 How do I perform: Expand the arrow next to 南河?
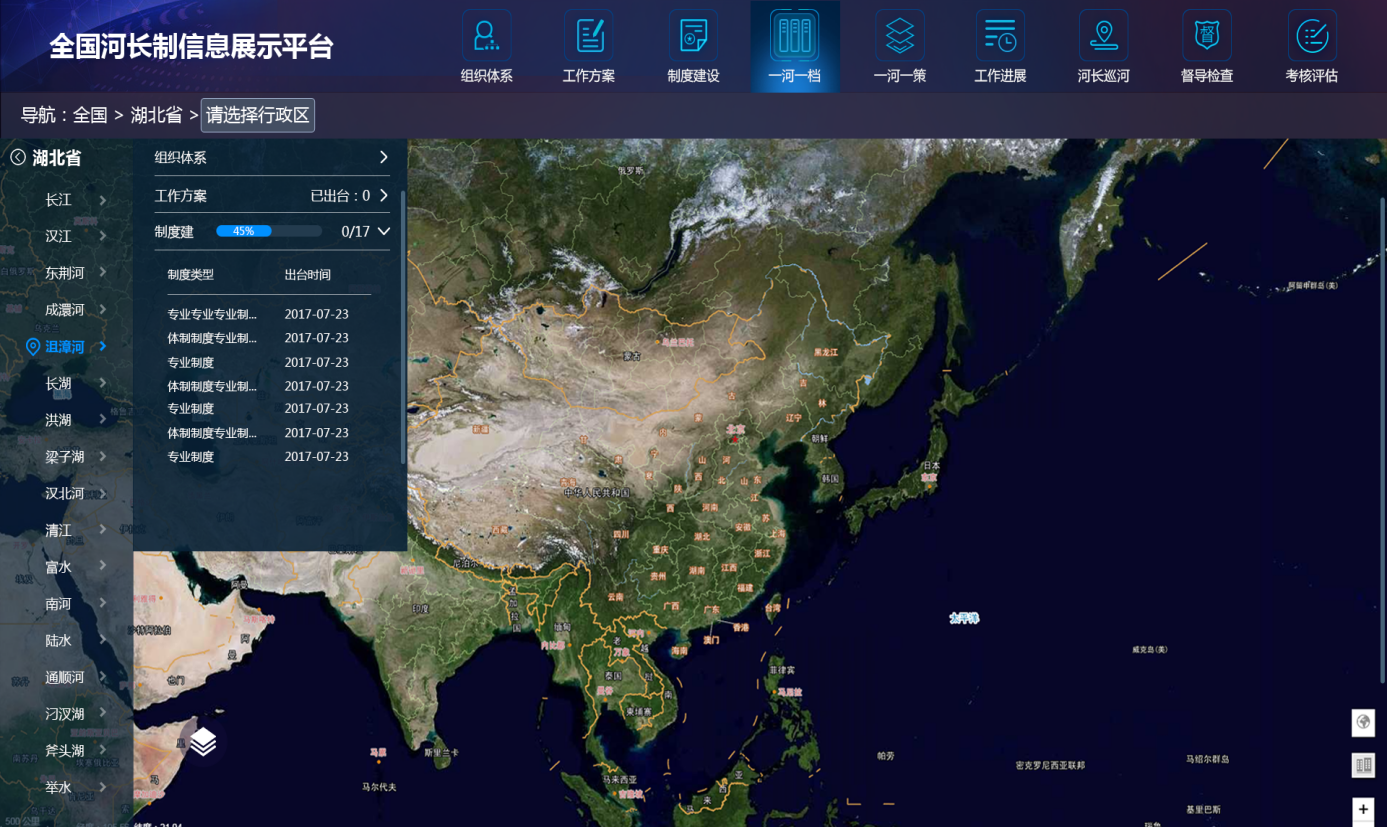(x=102, y=603)
